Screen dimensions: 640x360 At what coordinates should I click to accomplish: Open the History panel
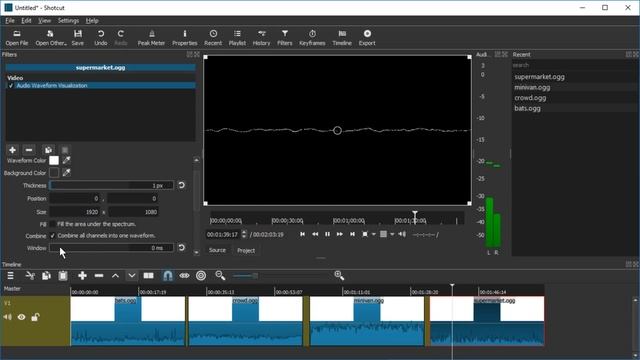click(x=261, y=38)
